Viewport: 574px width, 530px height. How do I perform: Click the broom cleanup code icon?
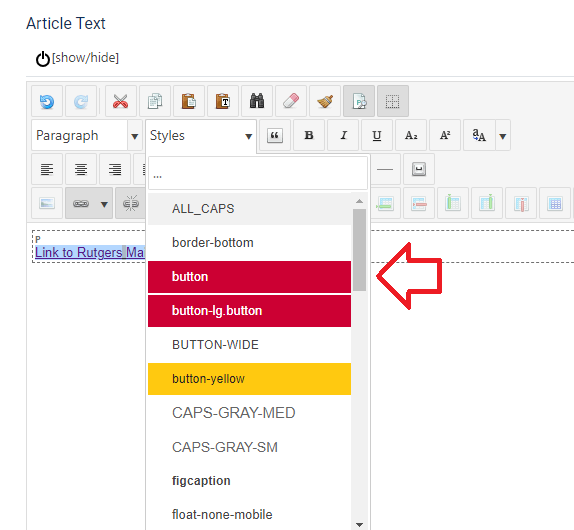coord(325,101)
